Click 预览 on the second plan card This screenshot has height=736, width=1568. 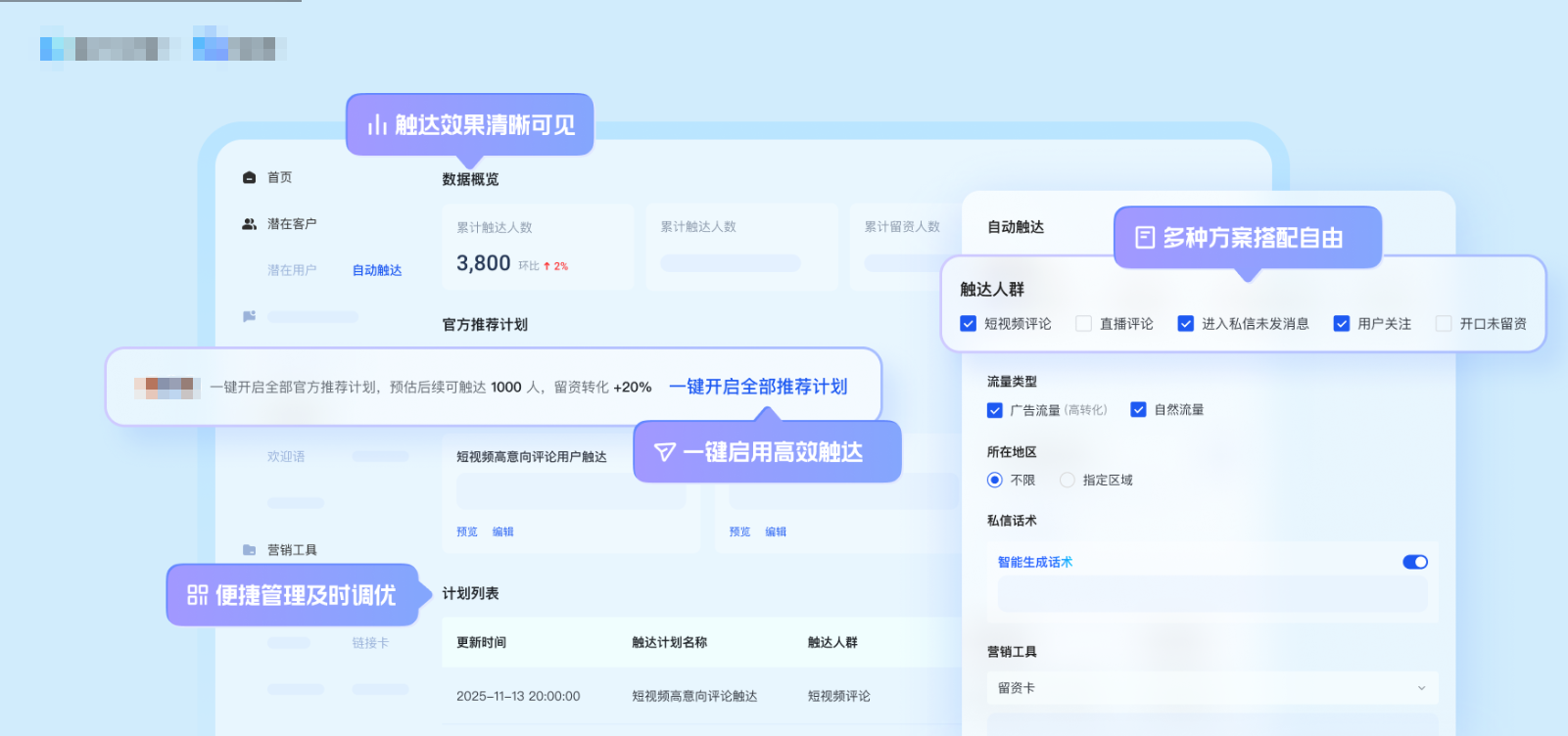[x=739, y=532]
